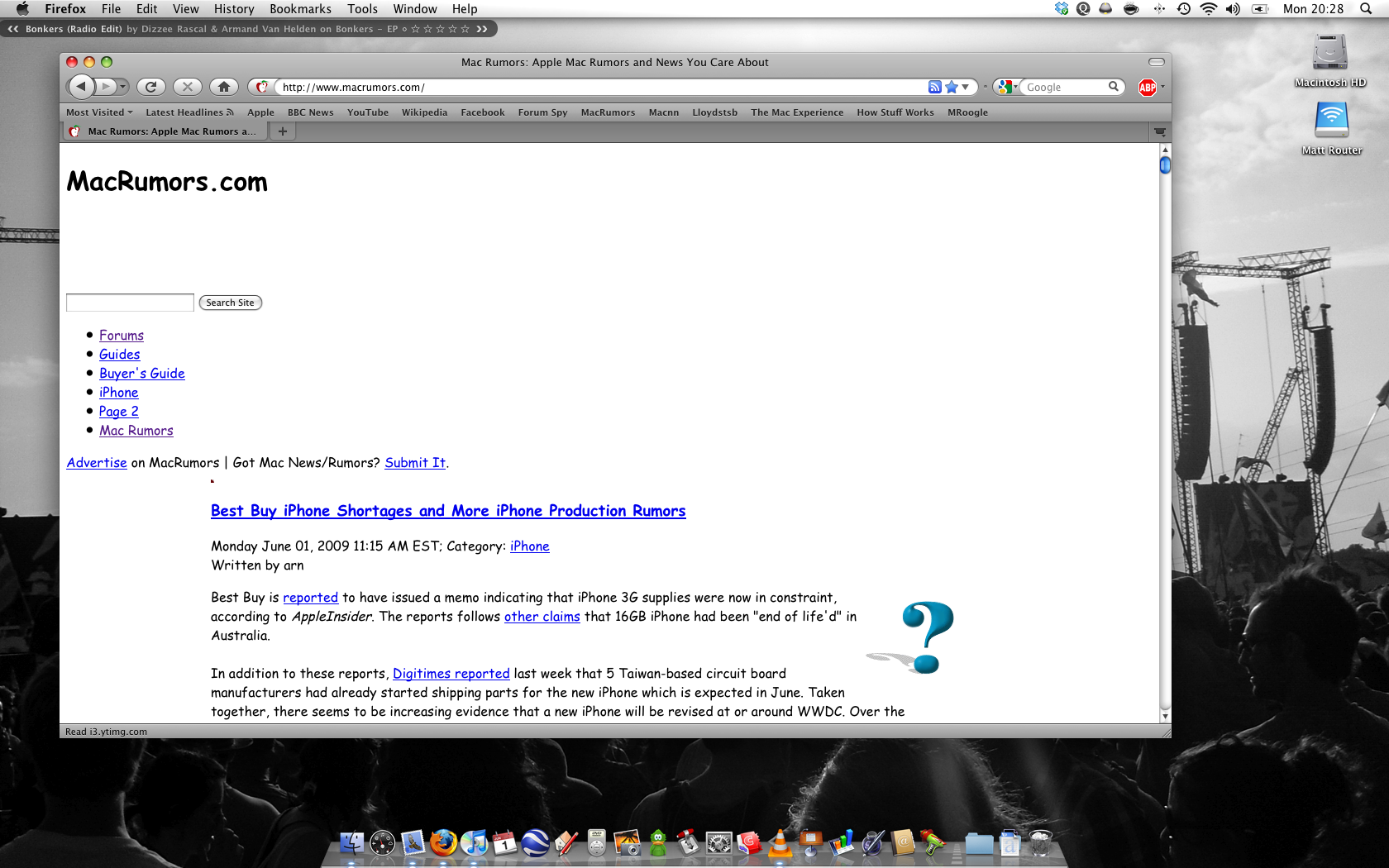Choose search engine via Google icon dropdown
The image size is (1389, 868).
[x=1006, y=87]
